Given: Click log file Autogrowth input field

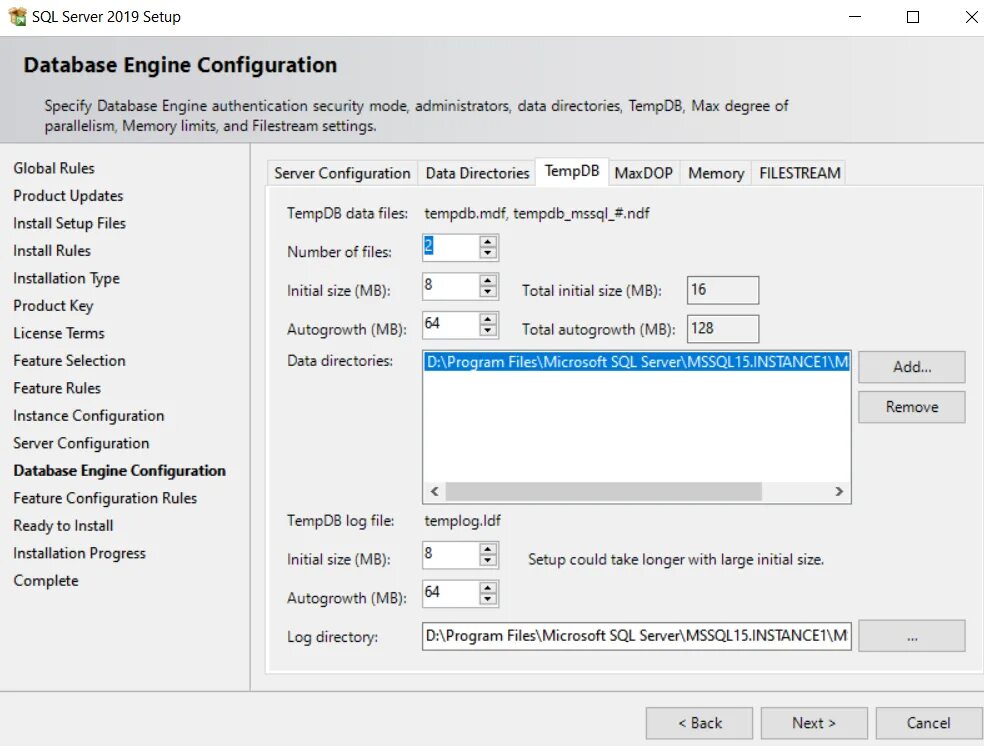Looking at the screenshot, I should (451, 594).
